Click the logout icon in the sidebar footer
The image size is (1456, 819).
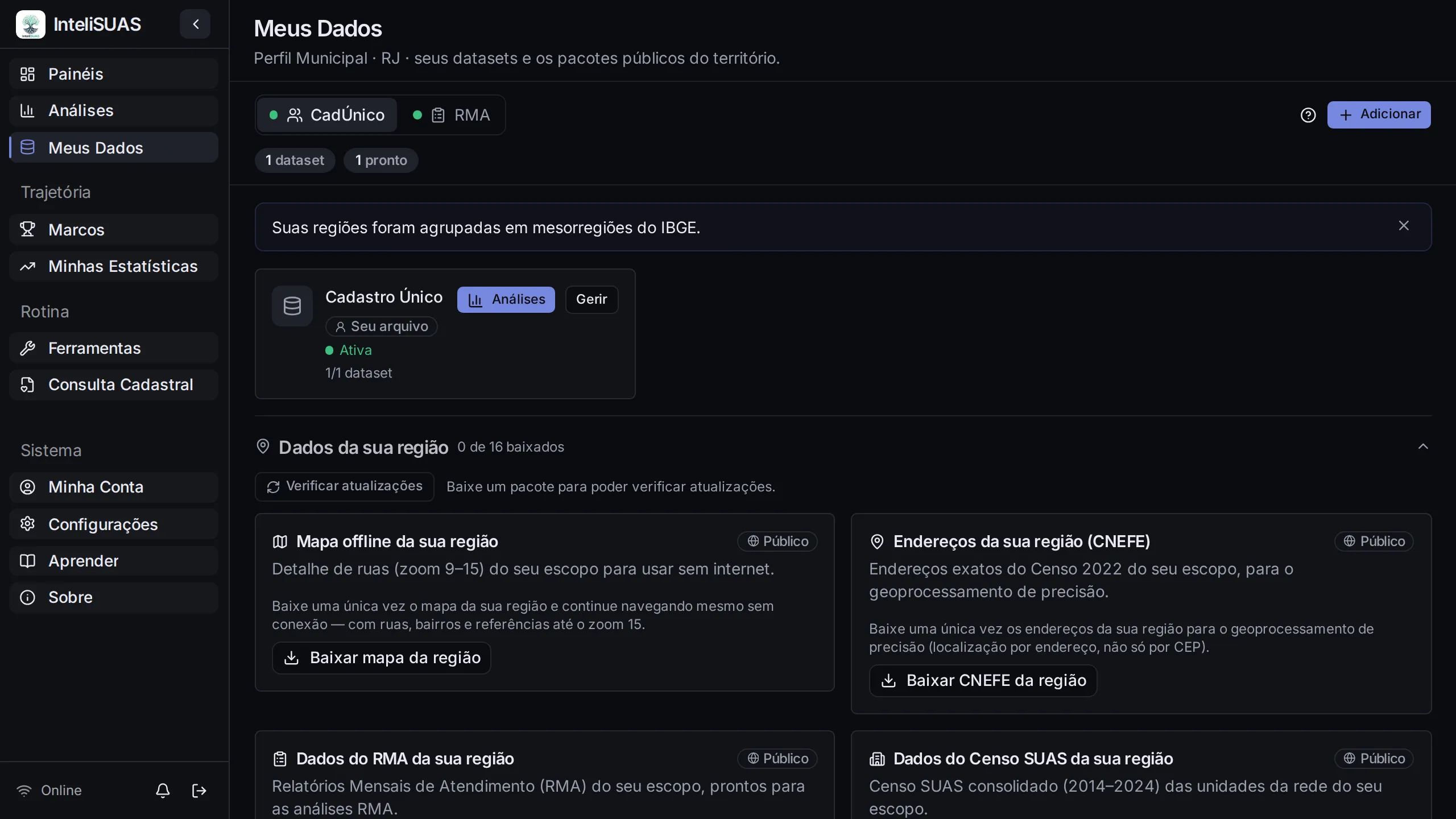coord(199,791)
